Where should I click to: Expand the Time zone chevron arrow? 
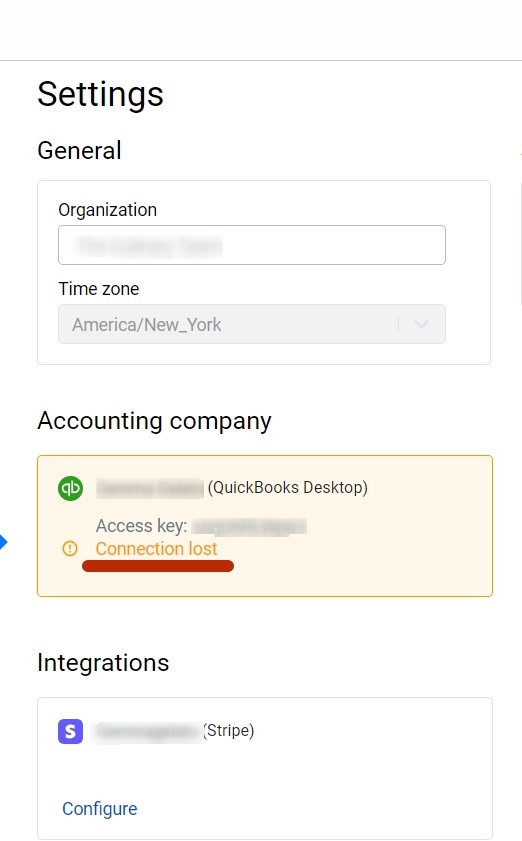(422, 324)
